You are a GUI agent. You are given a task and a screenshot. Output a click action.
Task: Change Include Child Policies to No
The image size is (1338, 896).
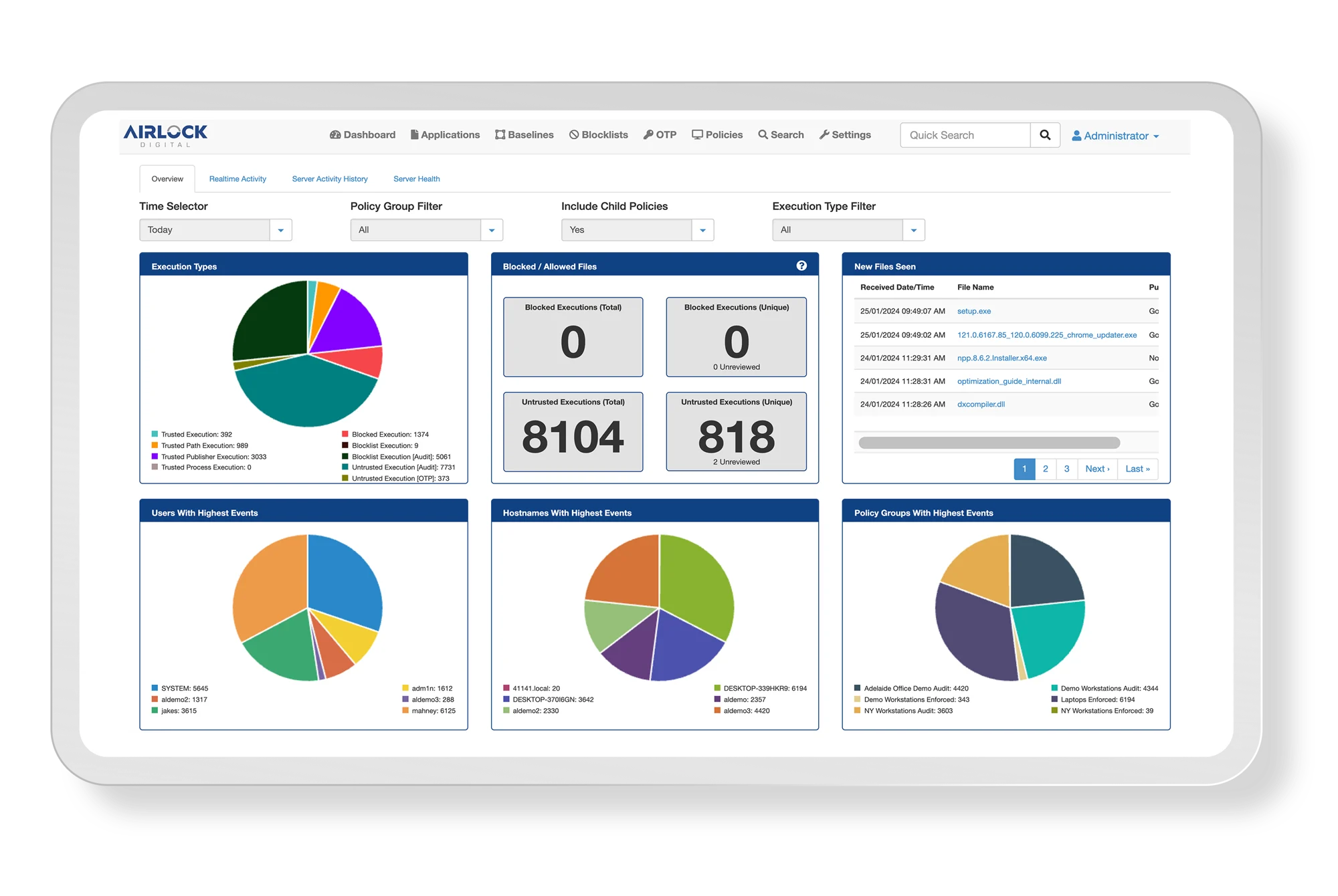point(703,229)
